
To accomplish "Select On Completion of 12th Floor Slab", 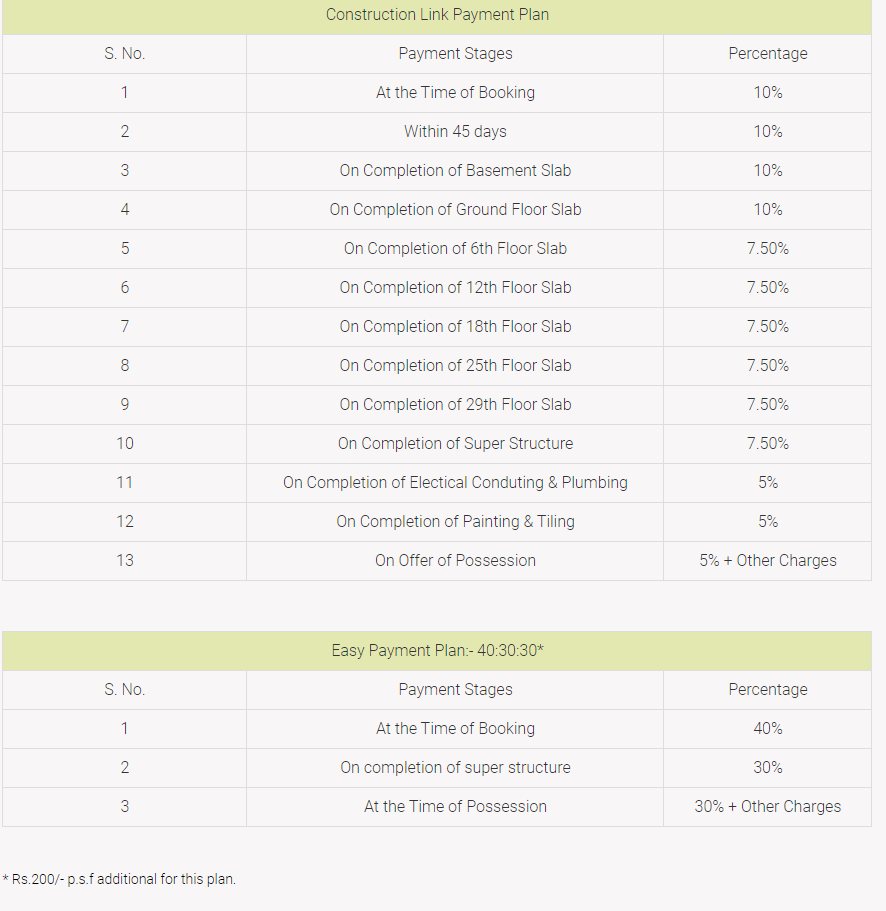I will (x=455, y=288).
